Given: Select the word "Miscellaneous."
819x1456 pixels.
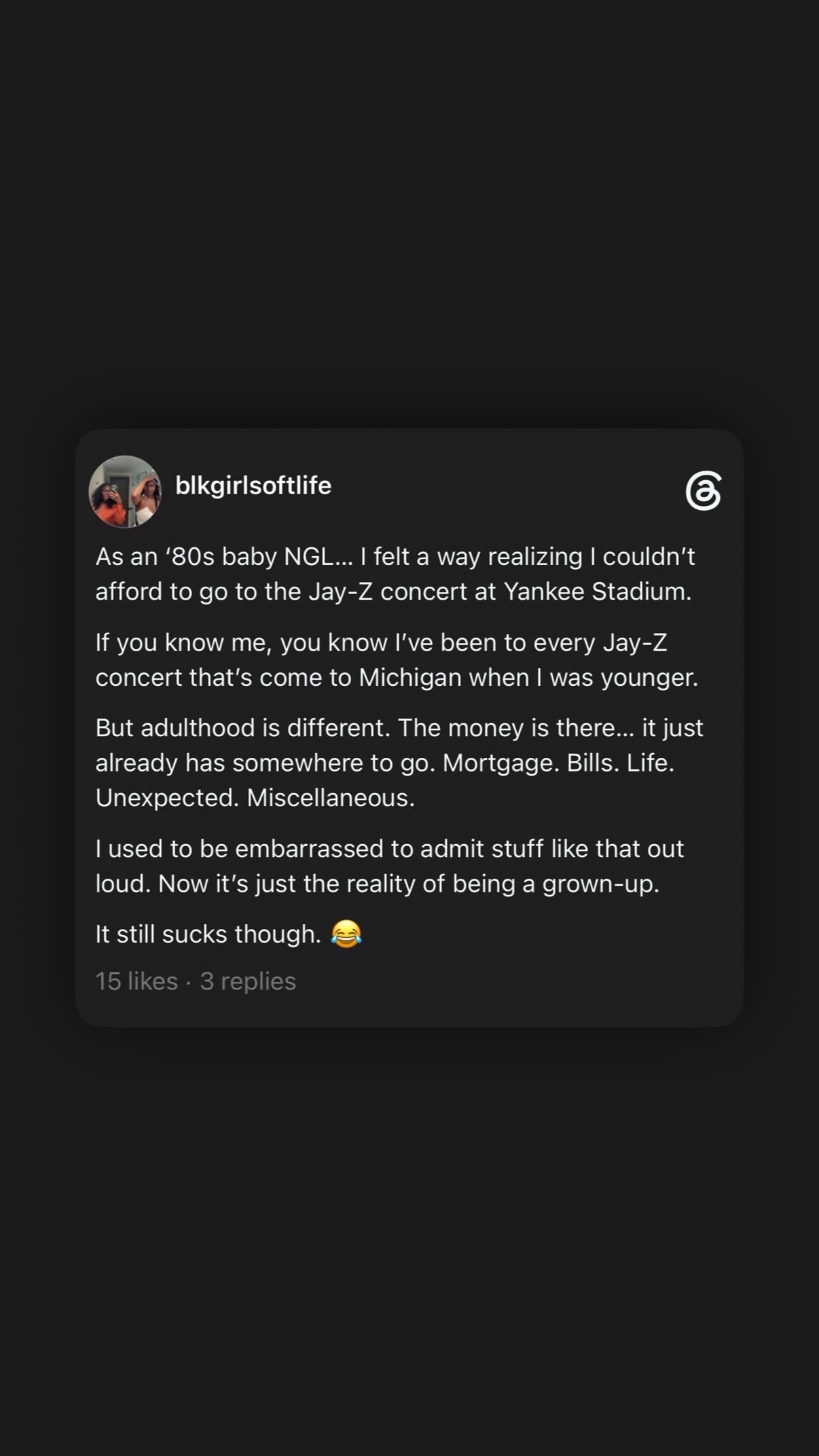Looking at the screenshot, I should (x=331, y=797).
